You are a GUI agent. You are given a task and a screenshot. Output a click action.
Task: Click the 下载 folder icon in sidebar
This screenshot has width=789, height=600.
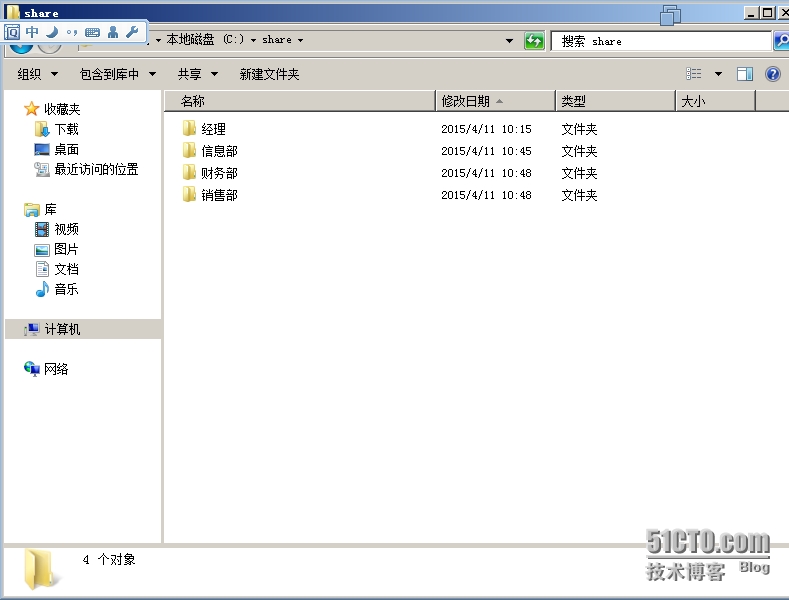(x=42, y=129)
